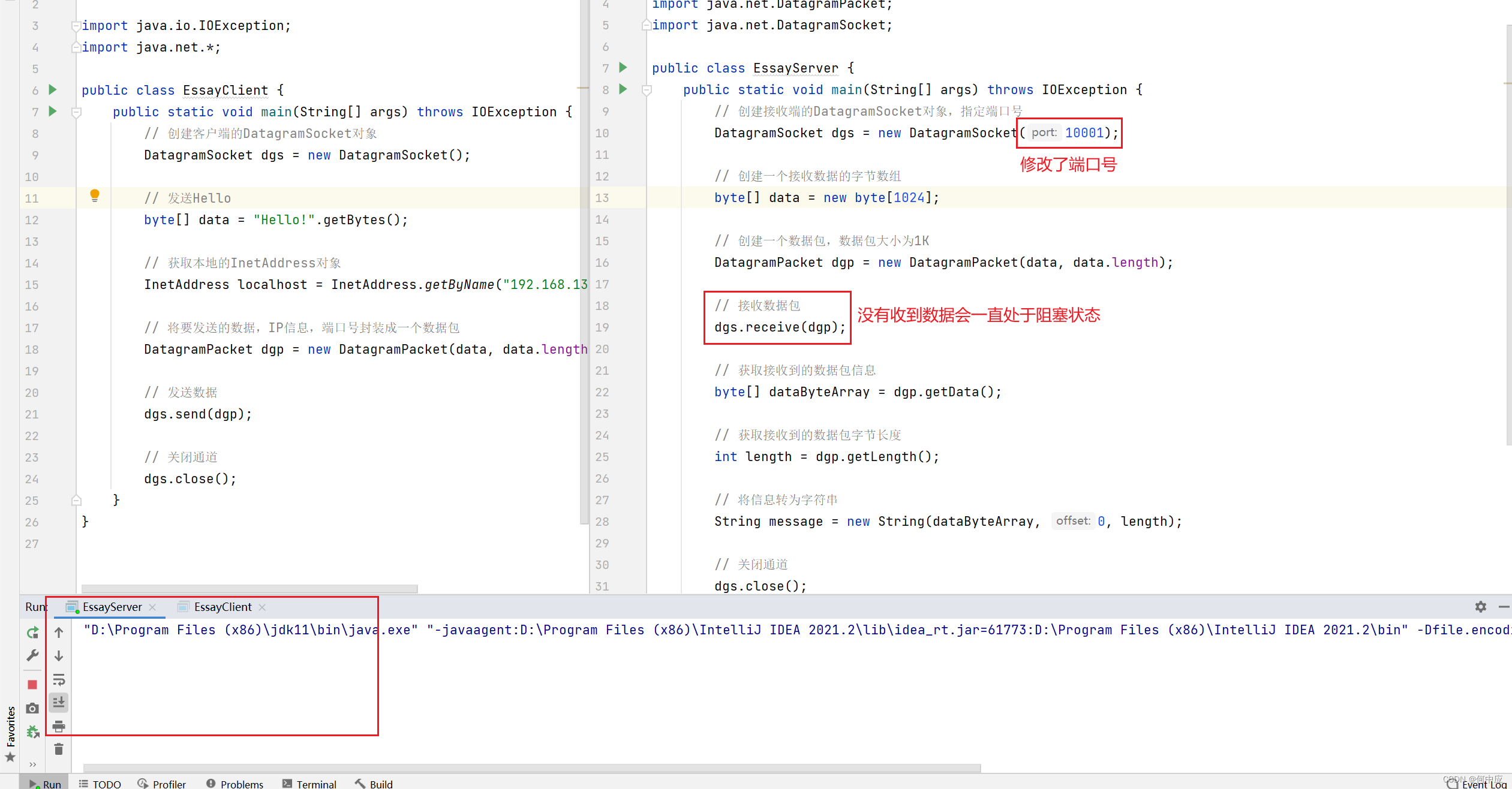Image resolution: width=1512 pixels, height=789 pixels.
Task: Click dgs.close() in EssayClient
Action: pyautogui.click(x=190, y=478)
